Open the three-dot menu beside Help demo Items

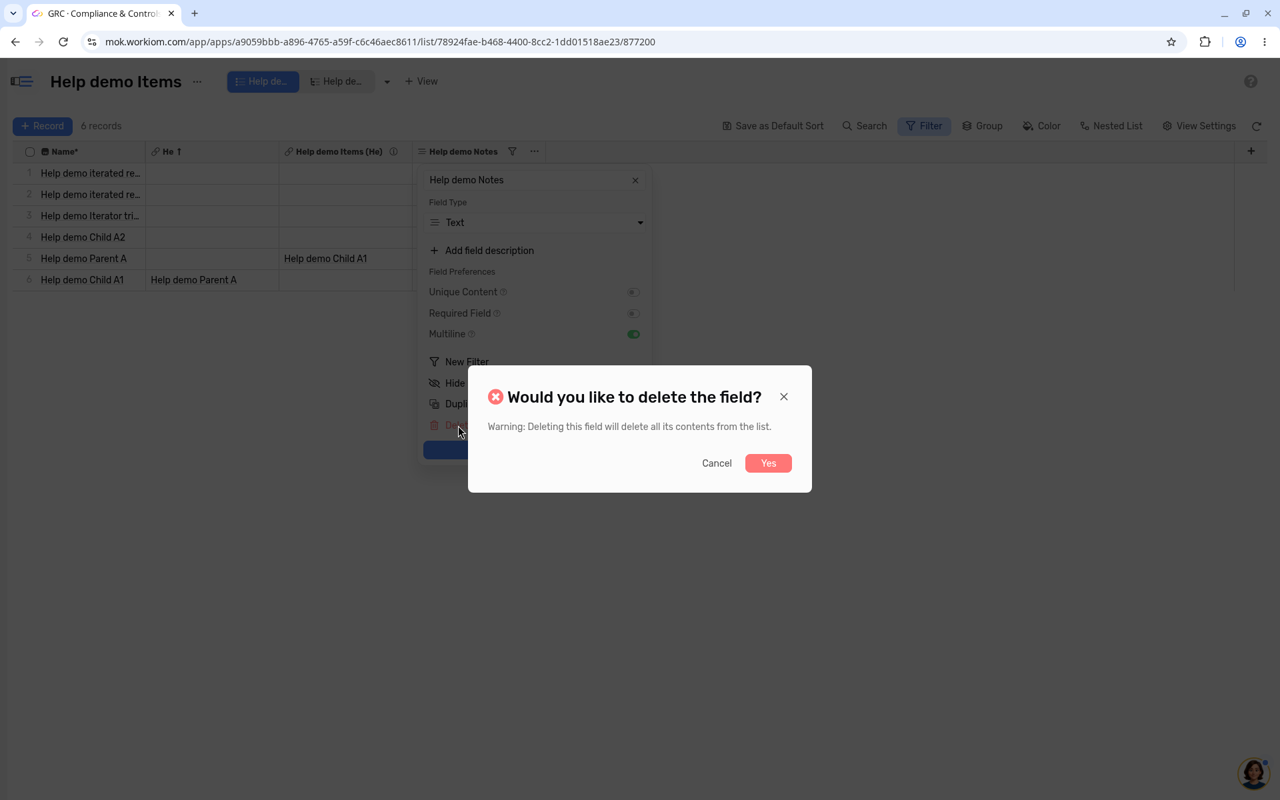[x=197, y=82]
